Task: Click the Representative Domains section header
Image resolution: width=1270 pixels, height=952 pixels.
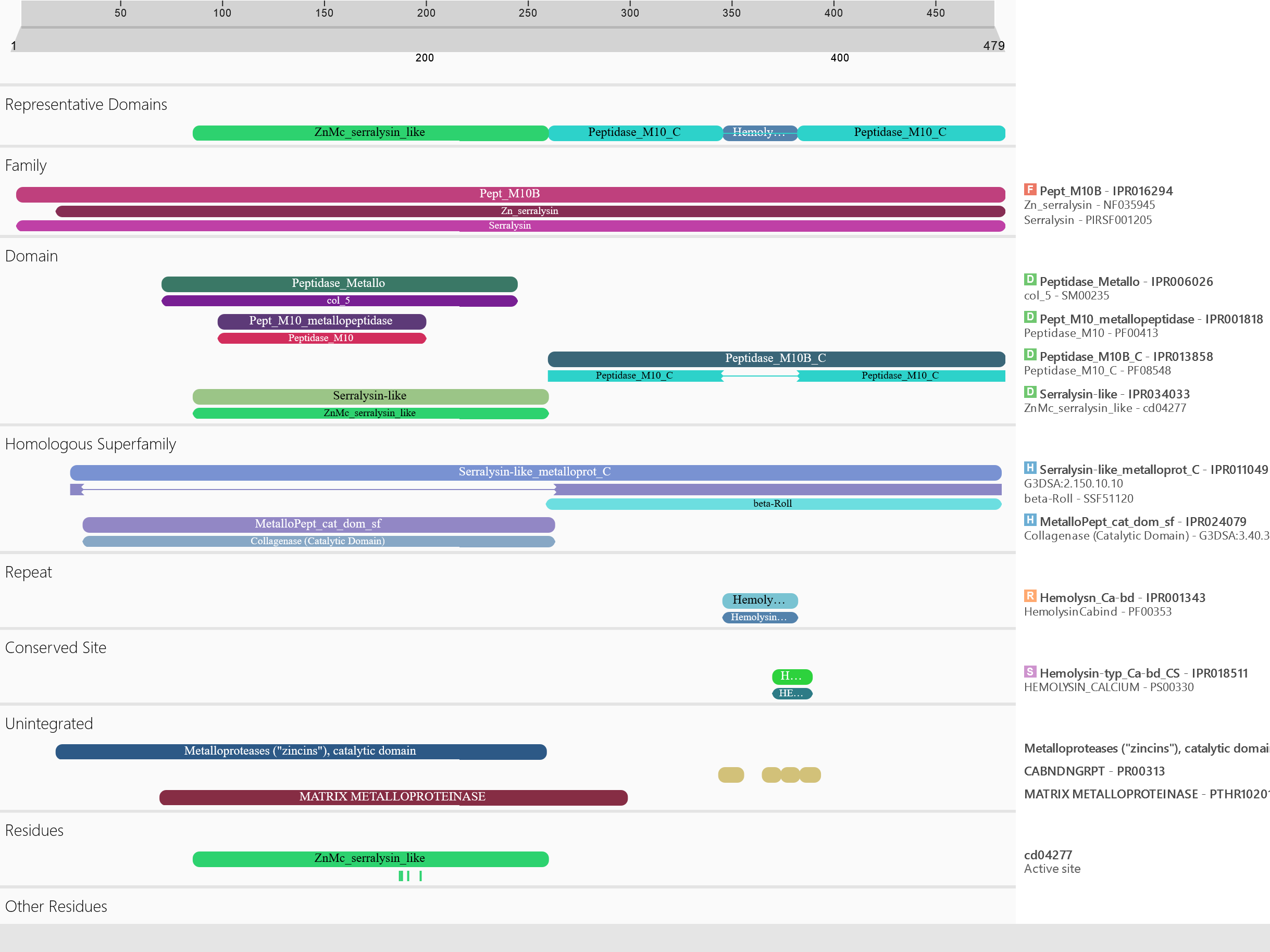Action: pos(86,105)
